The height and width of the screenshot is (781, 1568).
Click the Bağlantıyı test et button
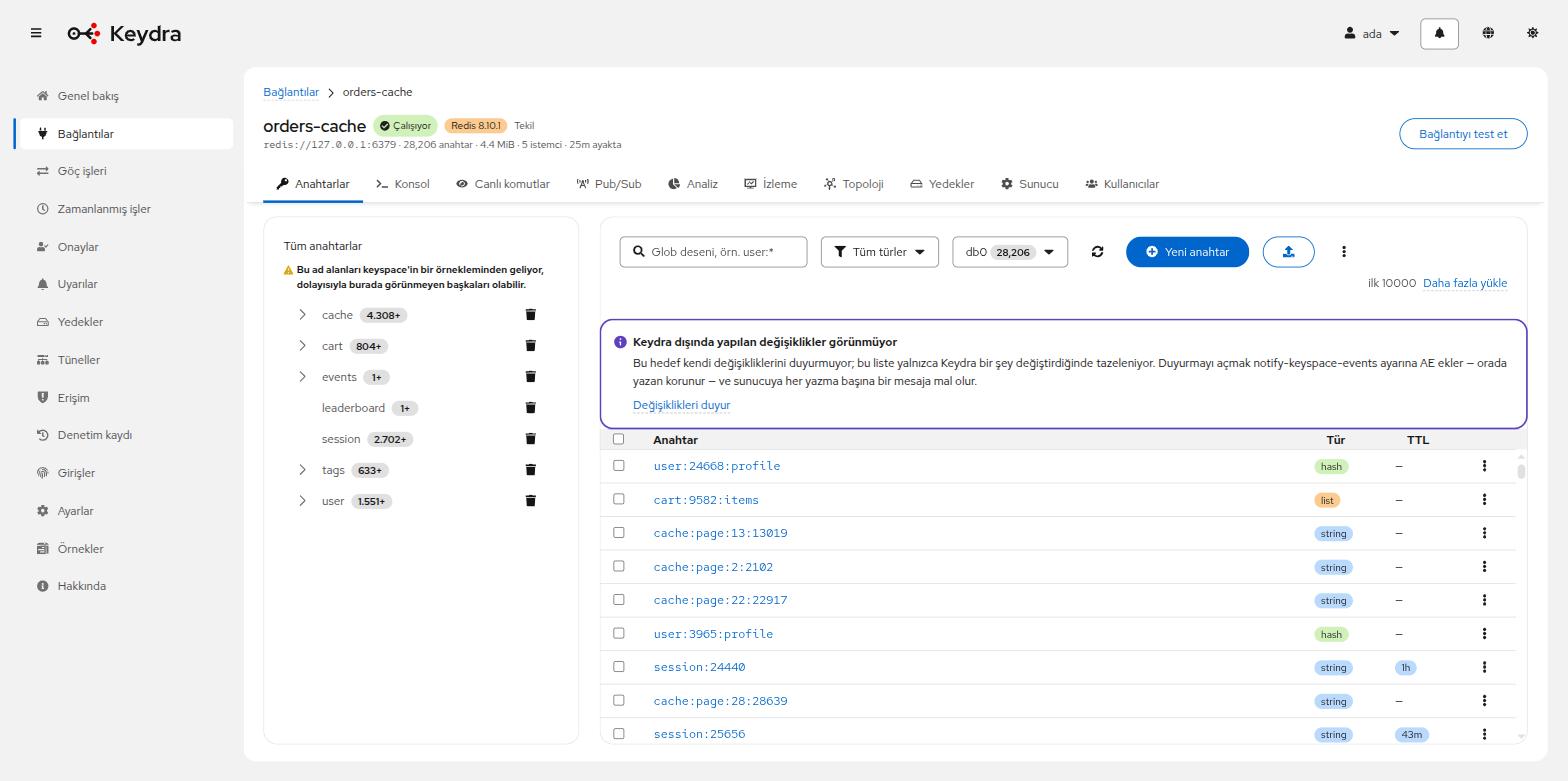pyautogui.click(x=1463, y=133)
